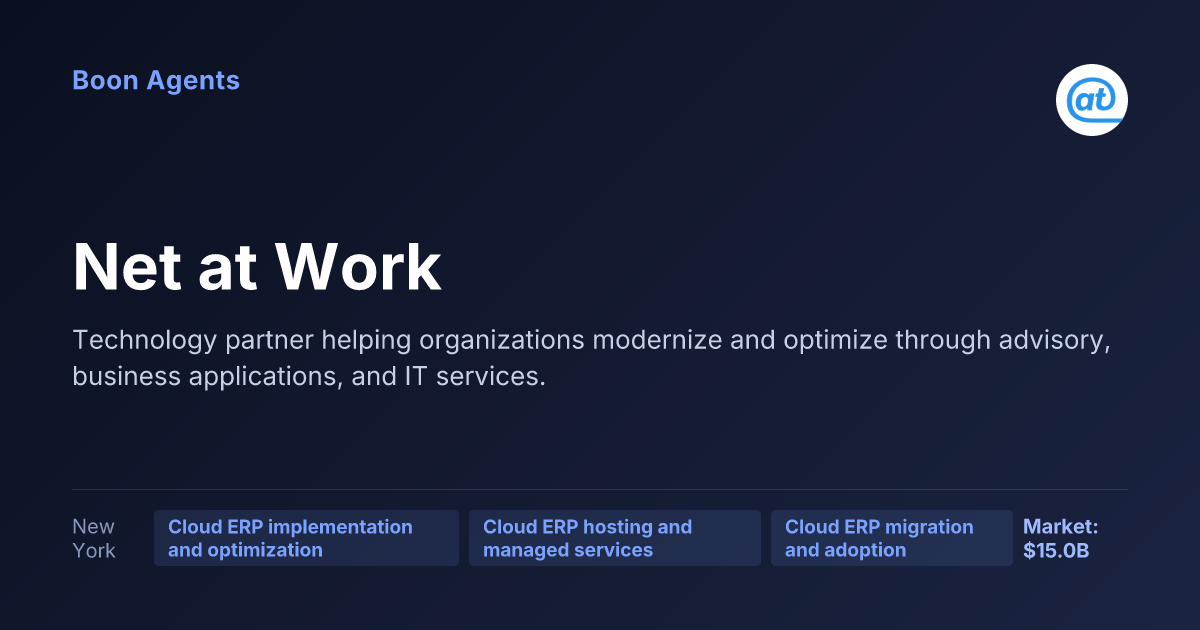Click the Boon Agents brand label
The image size is (1200, 630).
click(156, 80)
